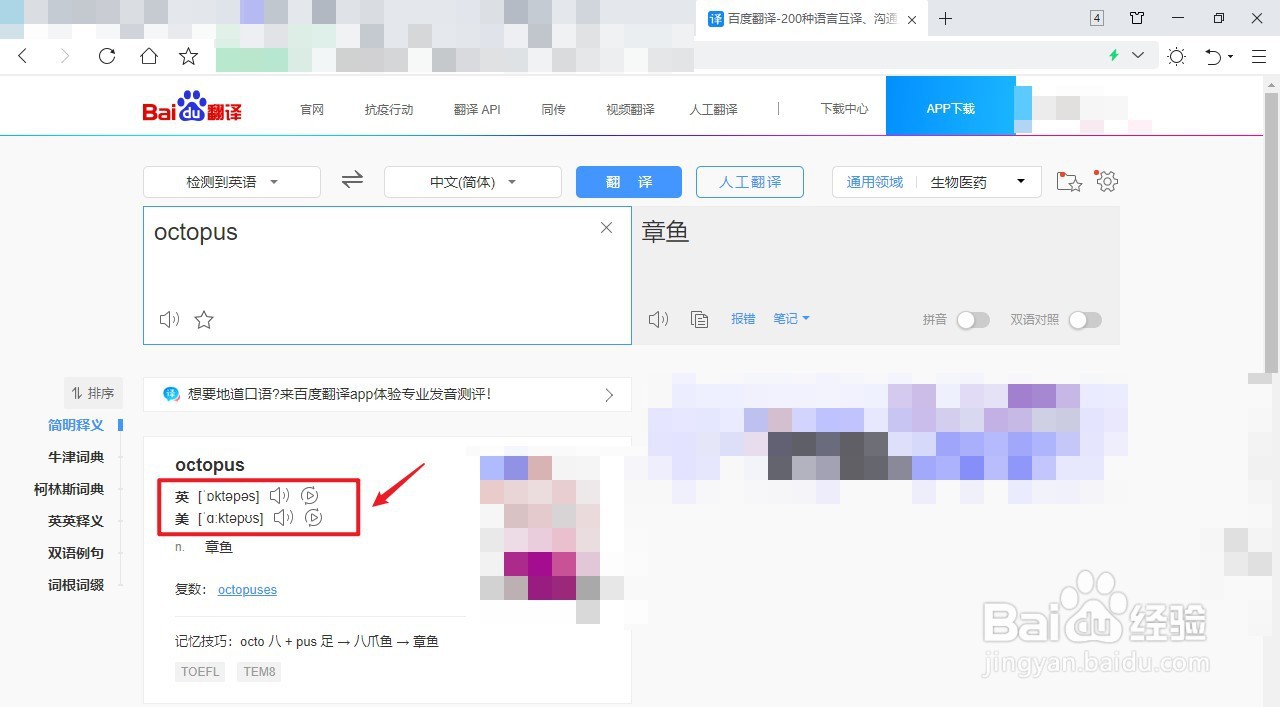This screenshot has height=707, width=1280.
Task: Open the browser main menu
Action: [x=1258, y=56]
